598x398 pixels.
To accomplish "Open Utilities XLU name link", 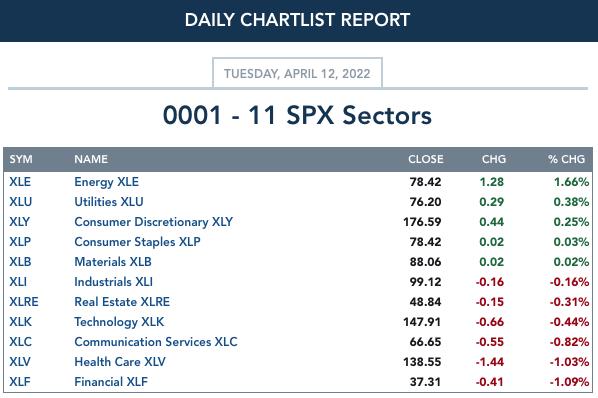I will pyautogui.click(x=109, y=202).
